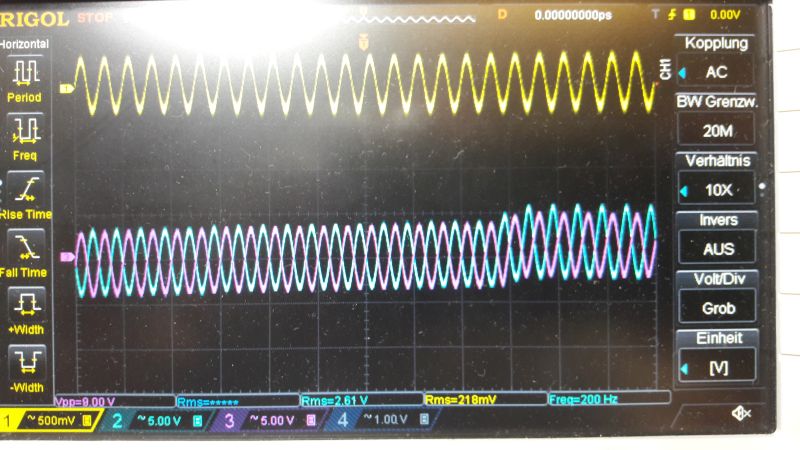Select channel 2 tab showing 5.00 V
800x450 pixels.
point(157,421)
